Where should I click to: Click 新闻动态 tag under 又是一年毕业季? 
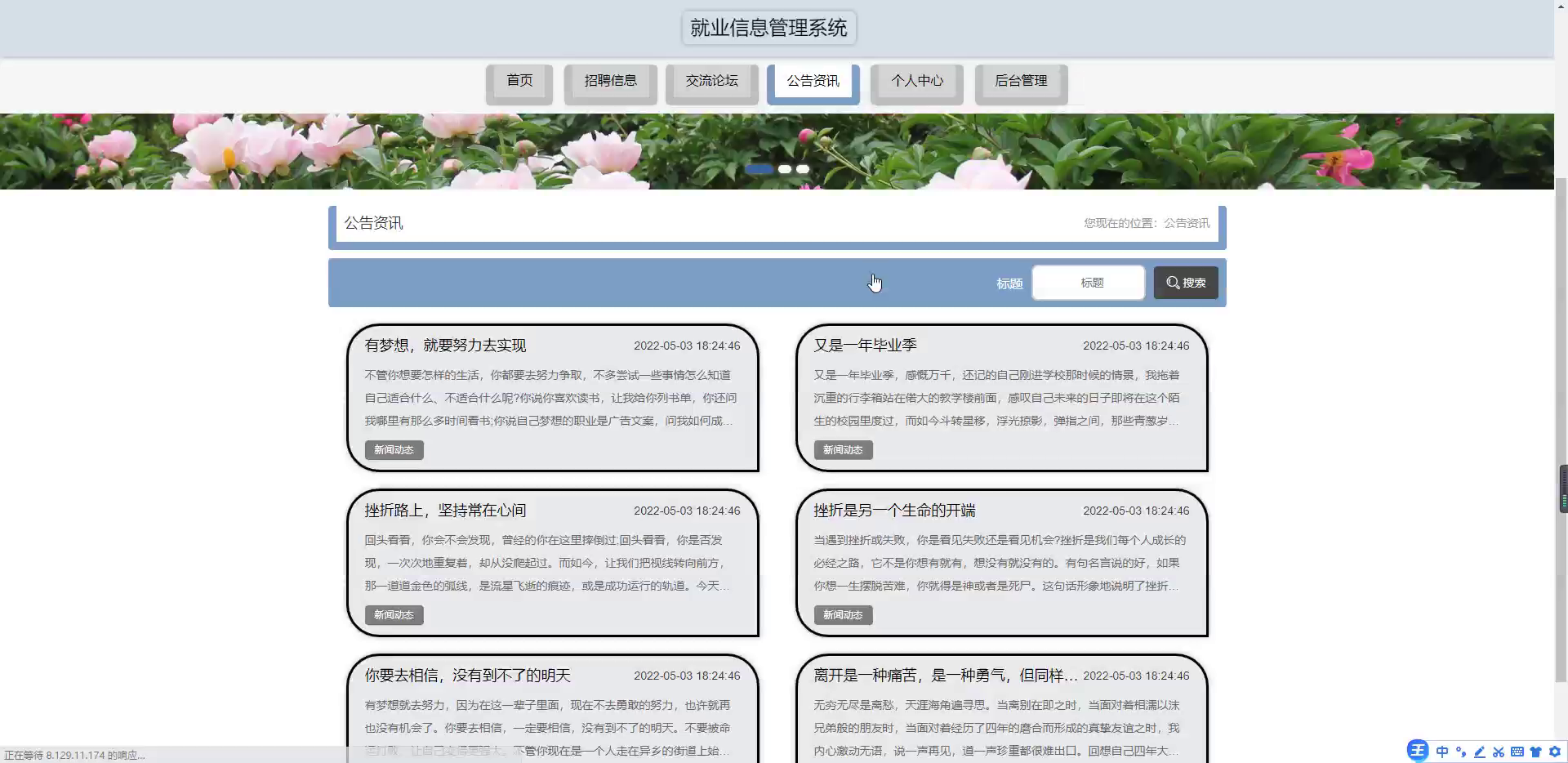843,450
